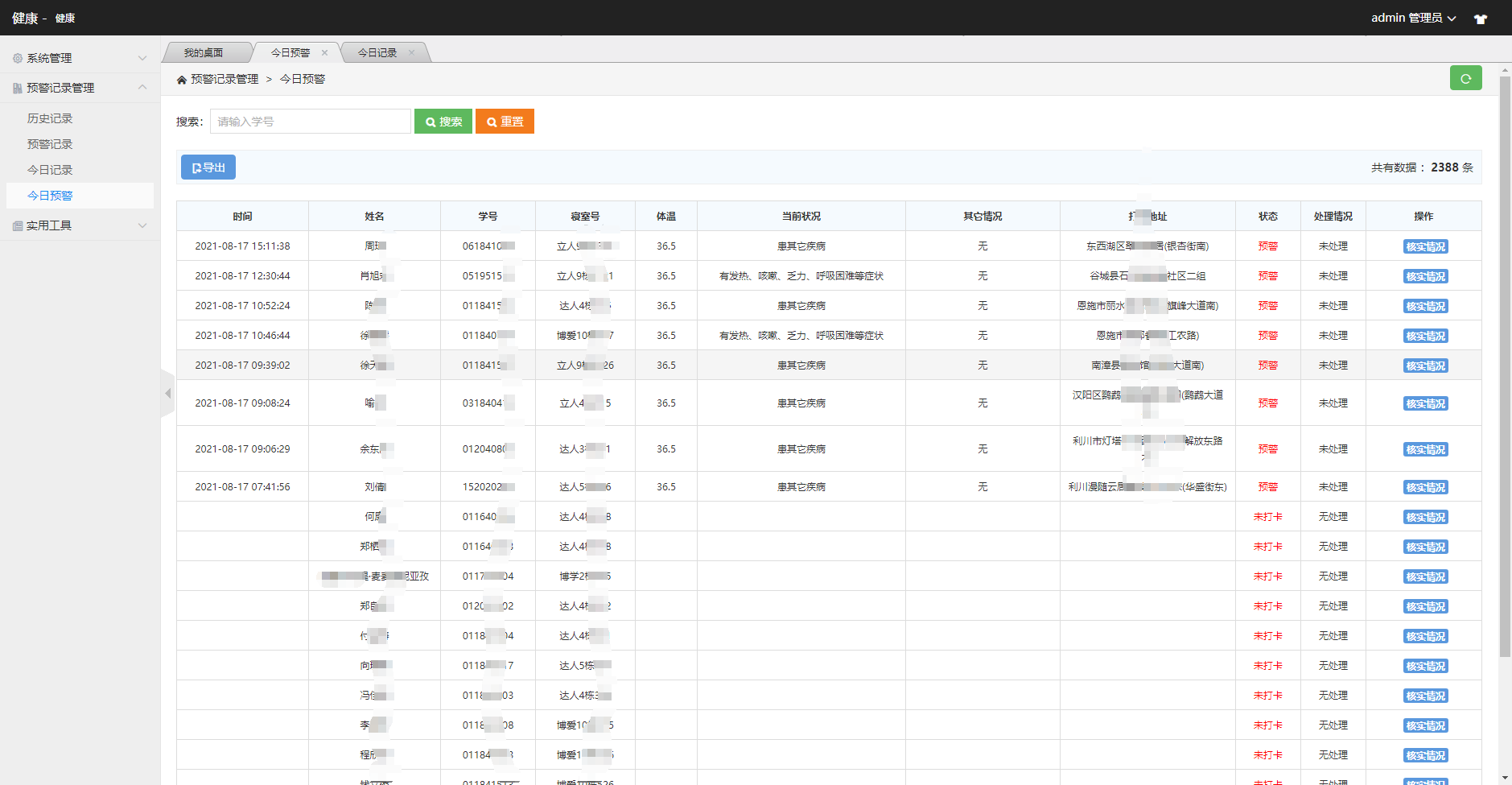
Task: Click the 共有数据 2388 条 count
Action: (x=1422, y=167)
